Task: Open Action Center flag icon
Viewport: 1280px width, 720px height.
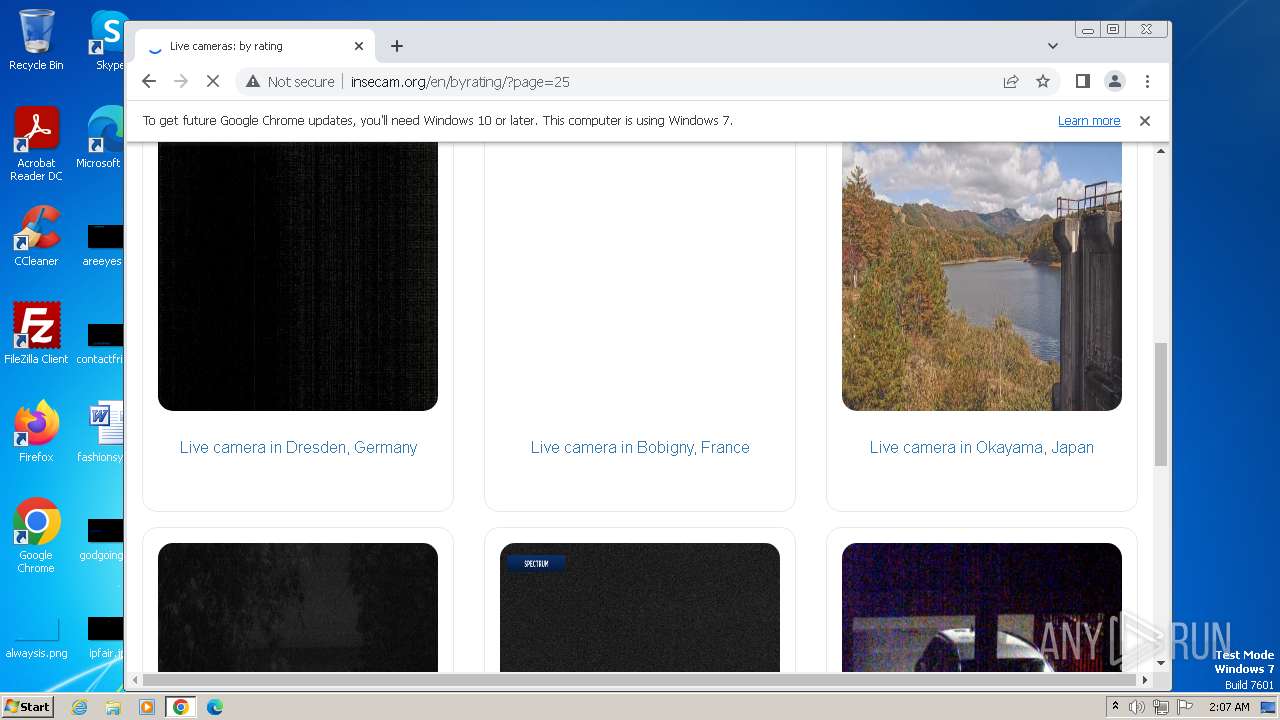Action: (1184, 707)
